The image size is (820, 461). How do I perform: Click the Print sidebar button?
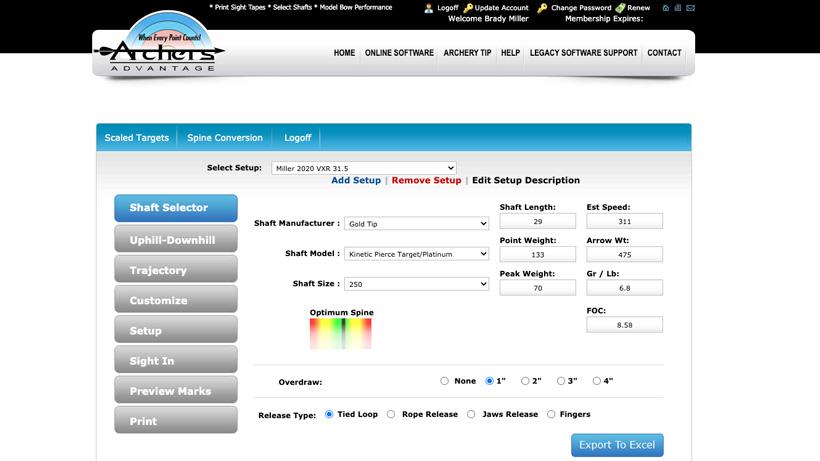pyautogui.click(x=176, y=421)
